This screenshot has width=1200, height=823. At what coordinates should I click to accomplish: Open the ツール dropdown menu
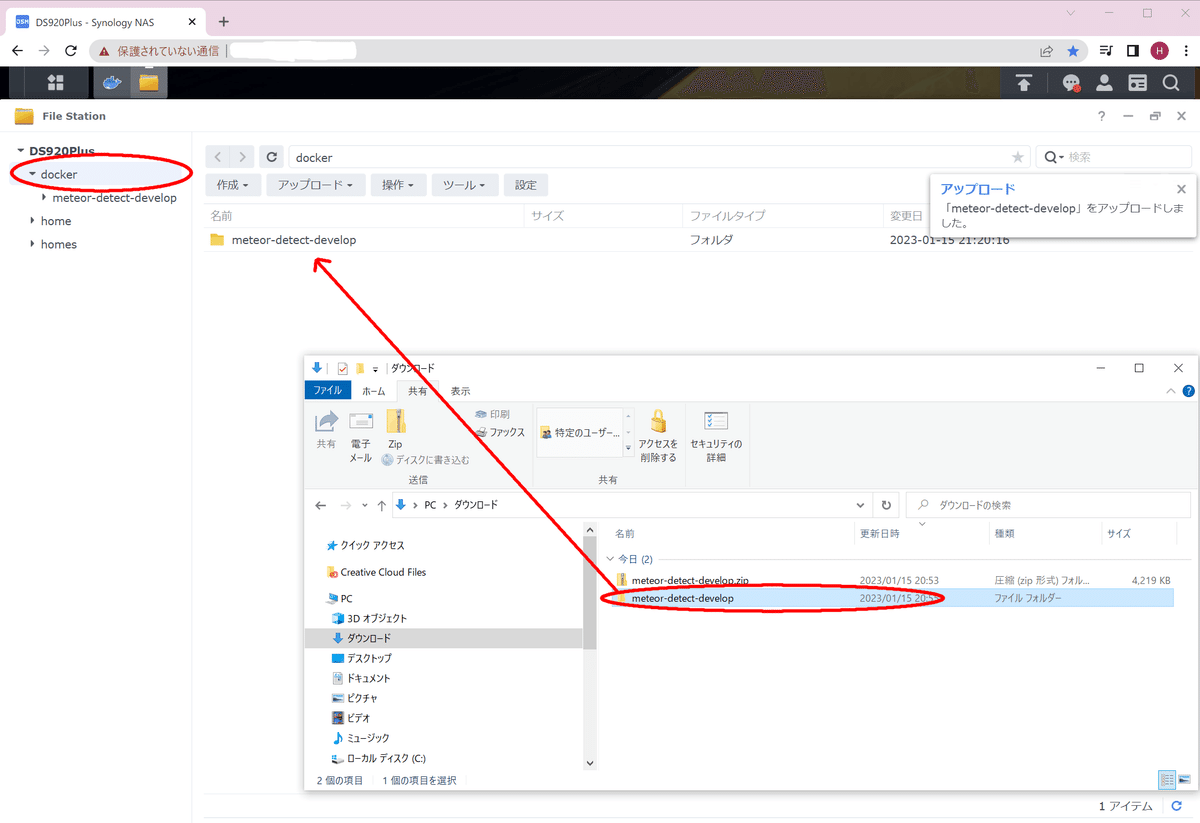[x=464, y=185]
